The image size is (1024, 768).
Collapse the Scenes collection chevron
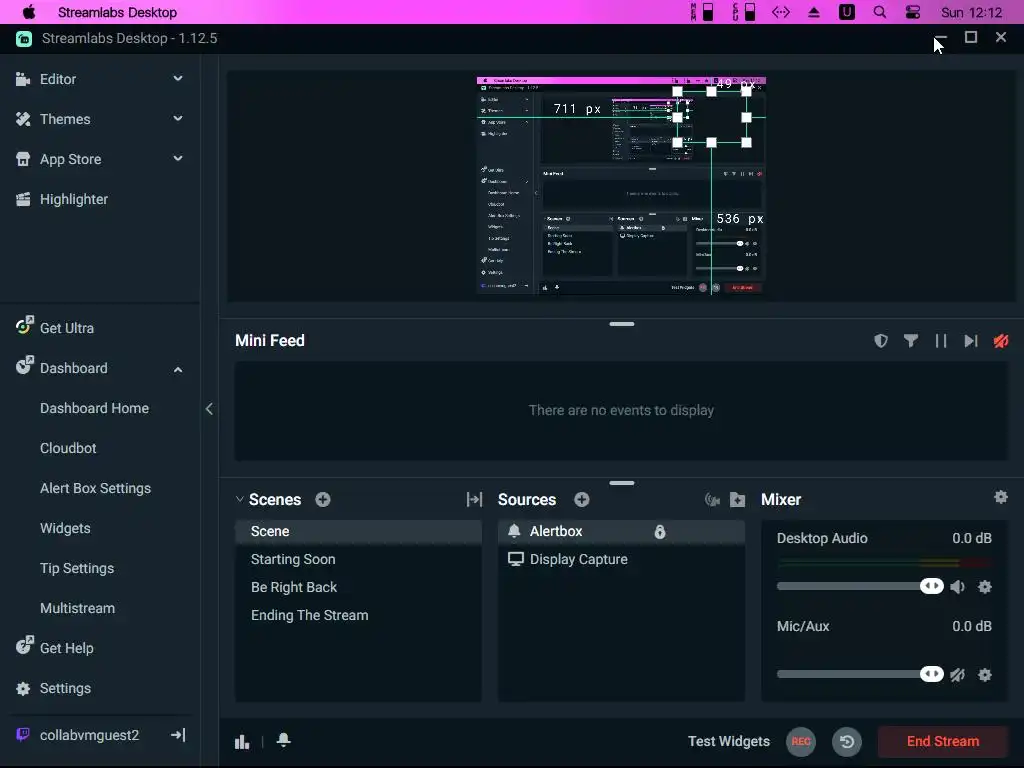[239, 500]
